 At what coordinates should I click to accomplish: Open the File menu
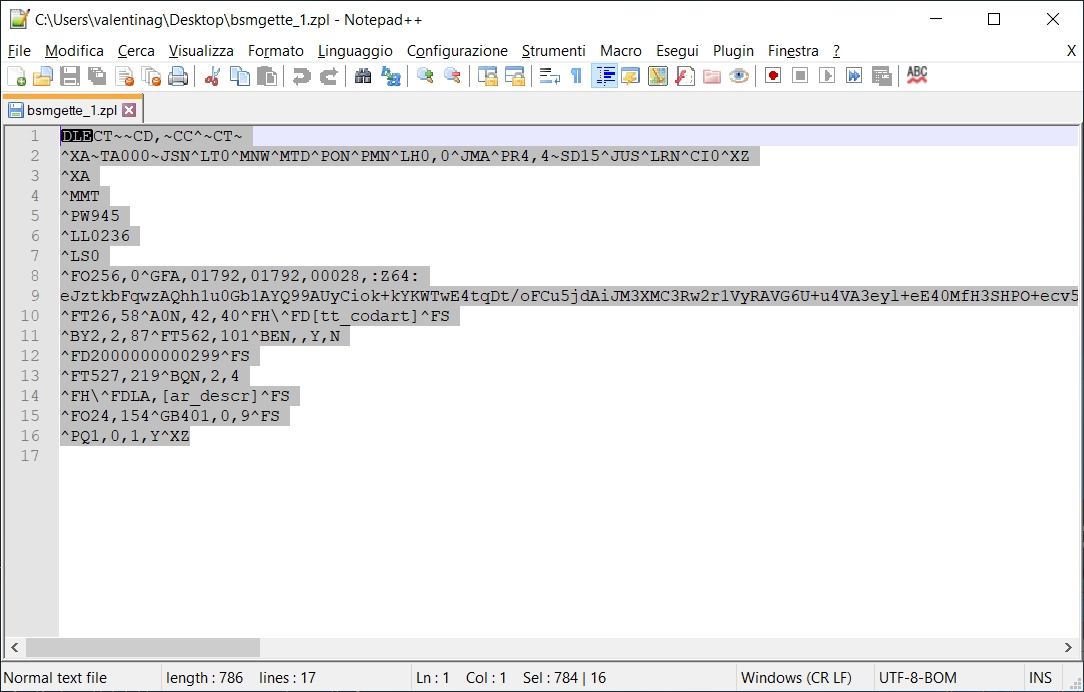pyautogui.click(x=19, y=50)
